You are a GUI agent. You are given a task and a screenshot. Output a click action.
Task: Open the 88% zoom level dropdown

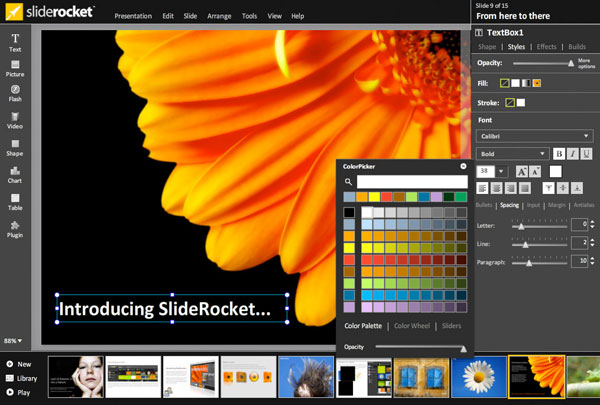pyautogui.click(x=13, y=340)
